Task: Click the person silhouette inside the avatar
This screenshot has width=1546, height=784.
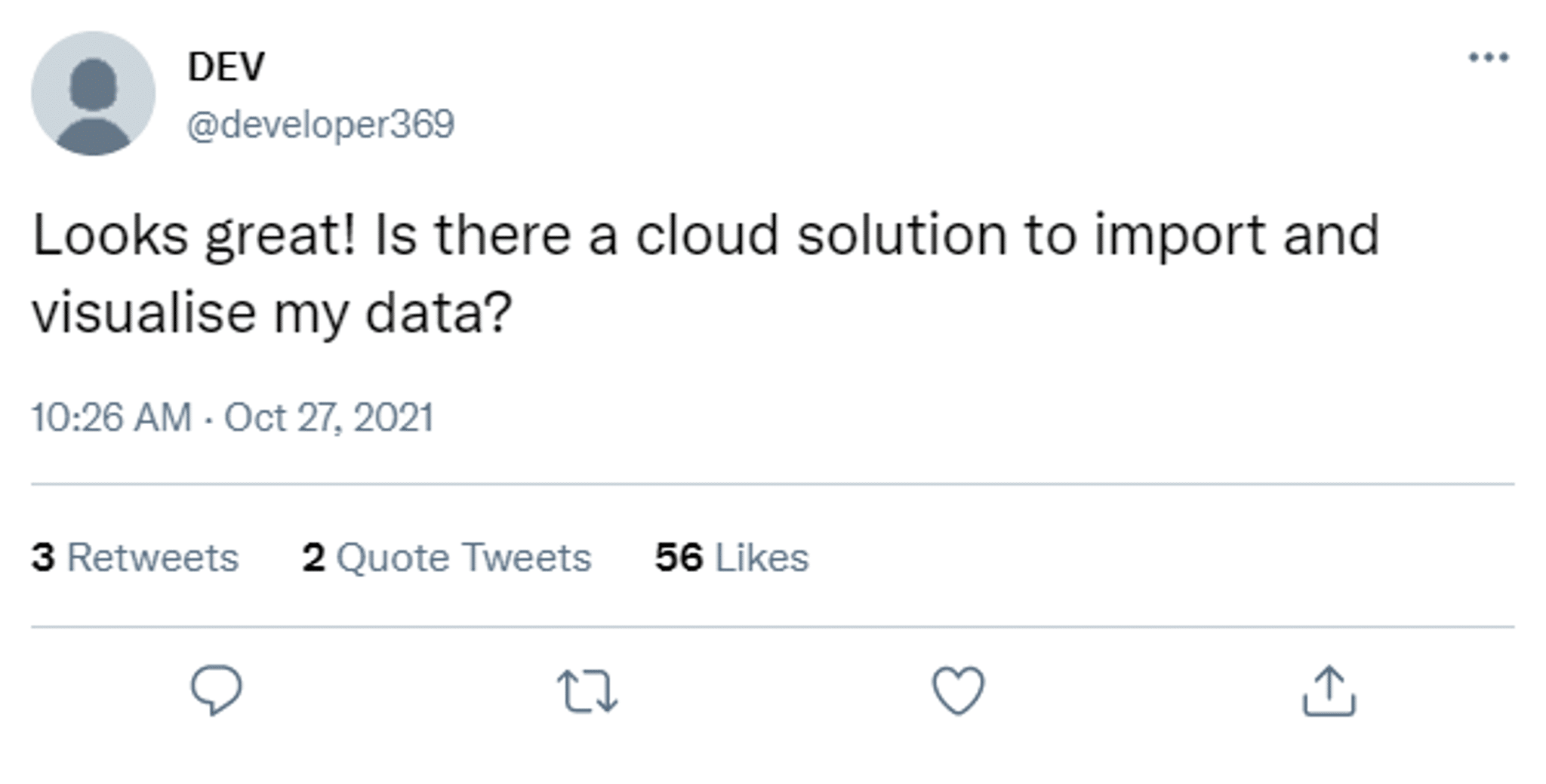Action: tap(94, 106)
